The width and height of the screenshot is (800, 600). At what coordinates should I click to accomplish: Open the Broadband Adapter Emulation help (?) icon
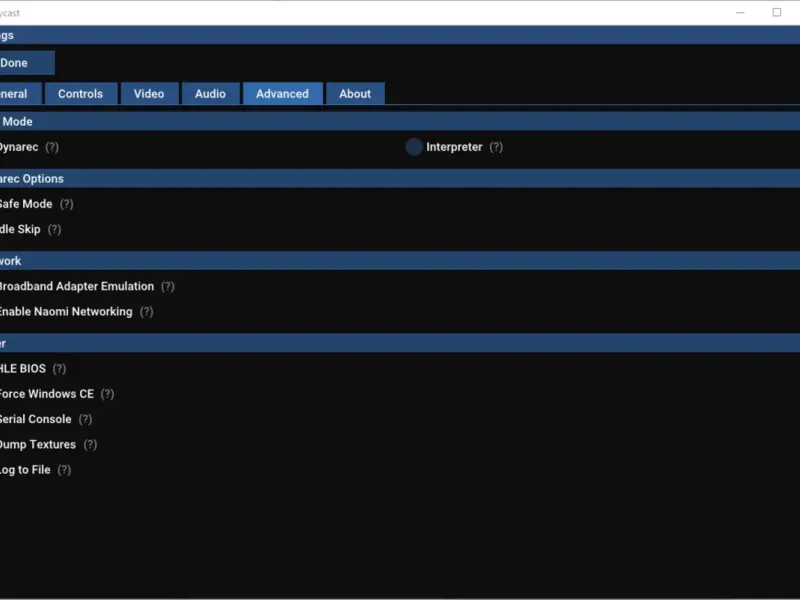[167, 286]
